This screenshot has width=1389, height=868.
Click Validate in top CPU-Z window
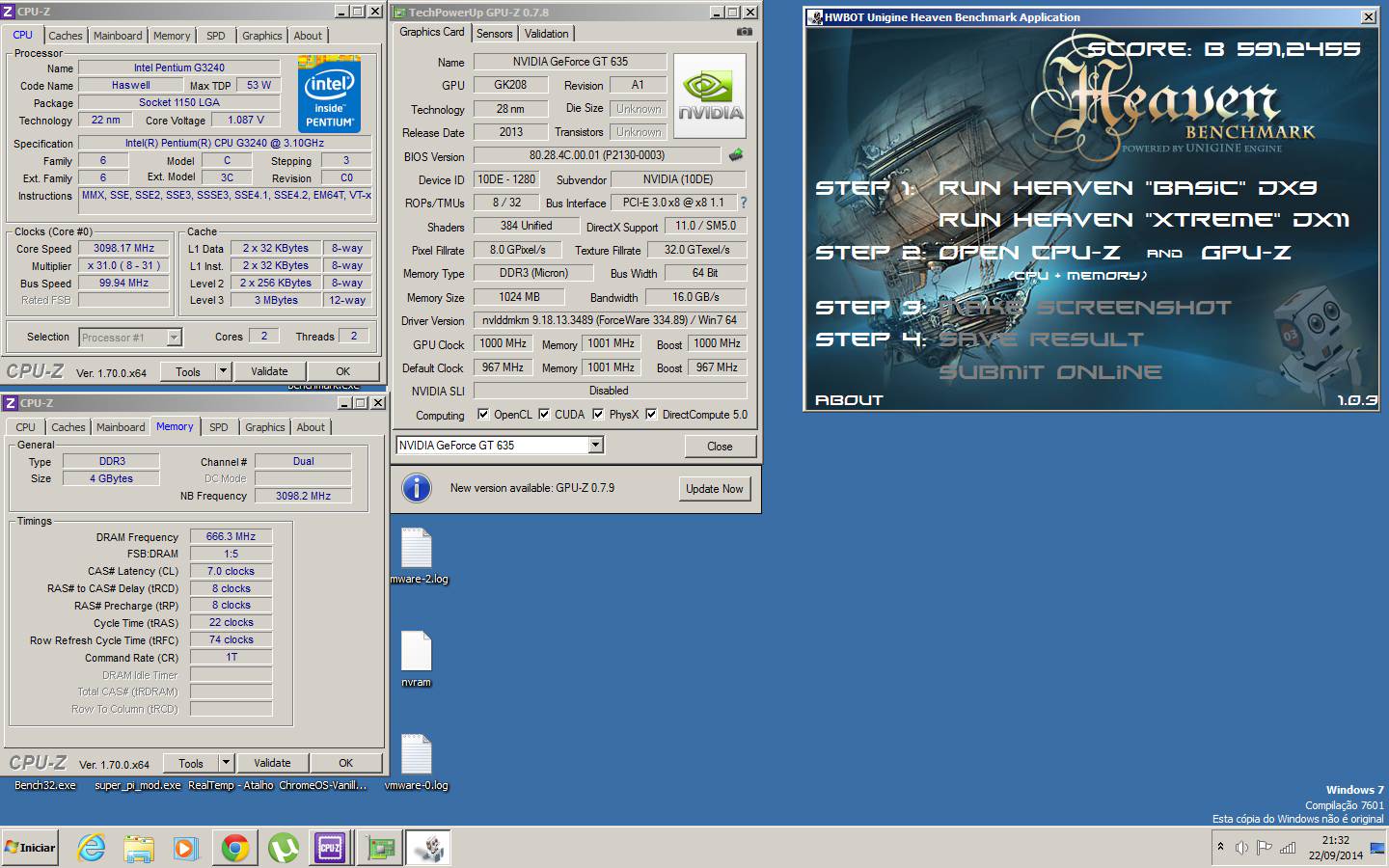(269, 371)
